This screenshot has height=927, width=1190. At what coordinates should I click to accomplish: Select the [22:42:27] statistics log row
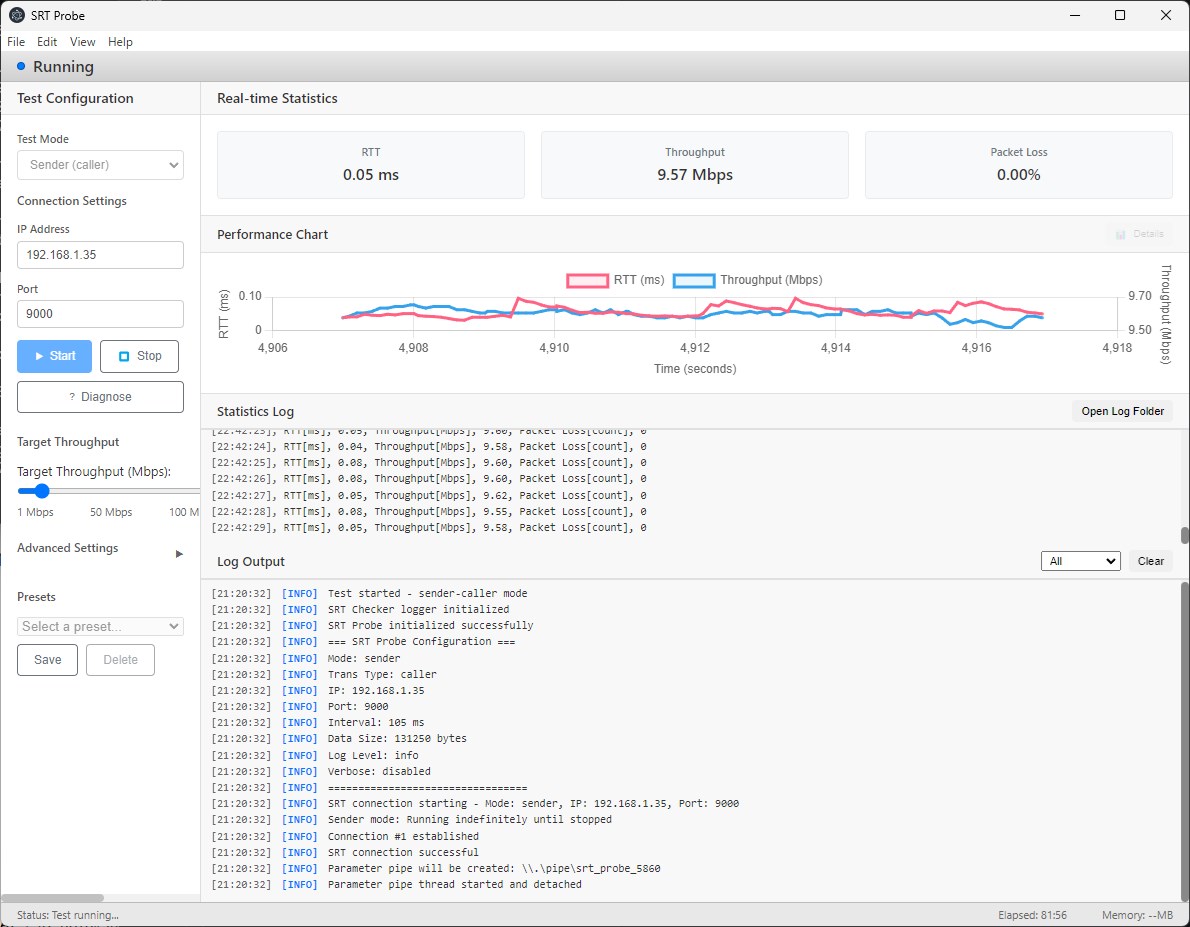click(x=429, y=495)
